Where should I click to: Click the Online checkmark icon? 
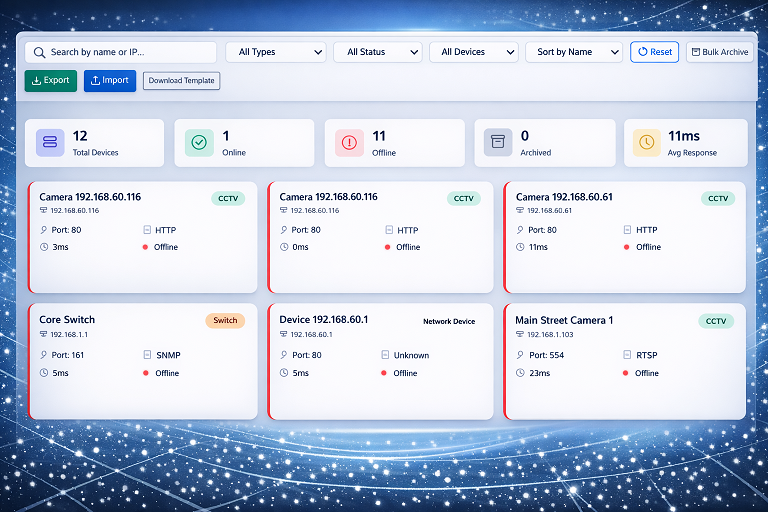pyautogui.click(x=199, y=143)
